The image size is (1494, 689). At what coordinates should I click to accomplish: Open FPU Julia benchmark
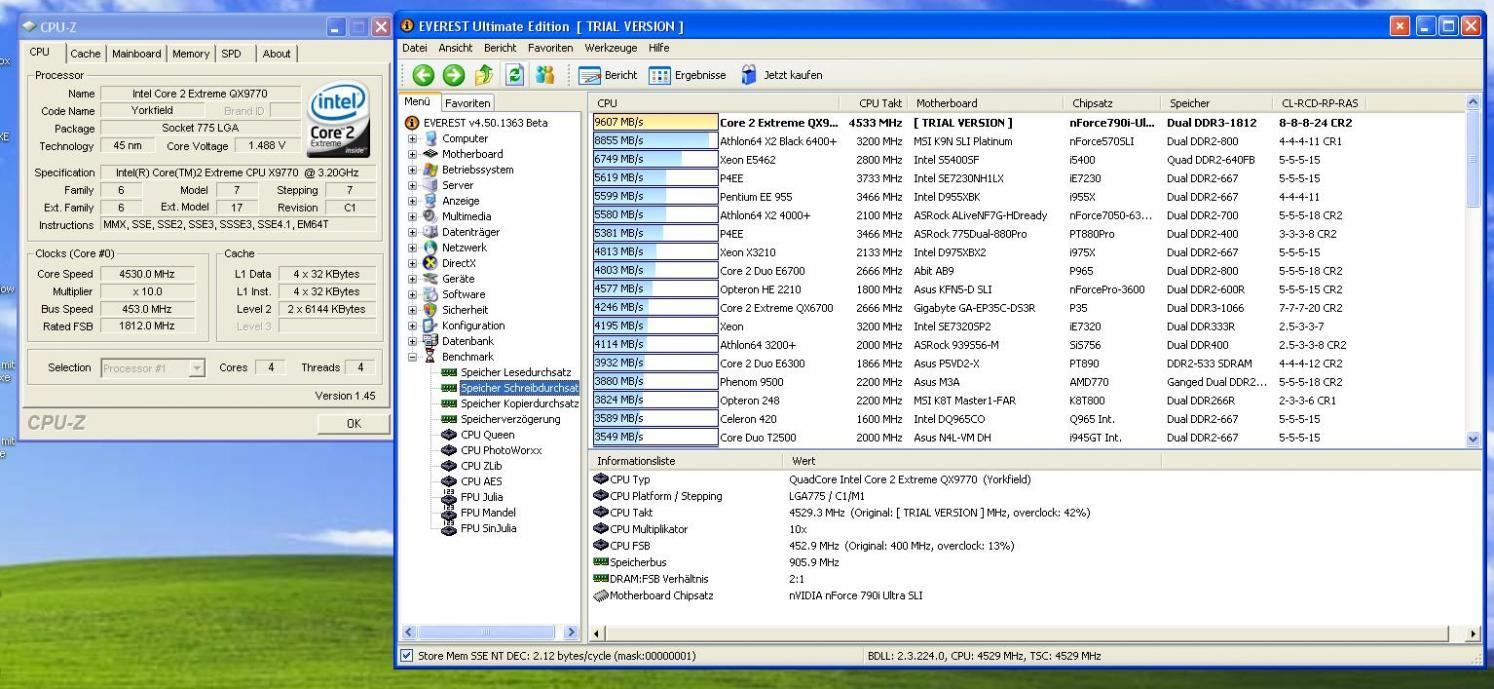(481, 497)
